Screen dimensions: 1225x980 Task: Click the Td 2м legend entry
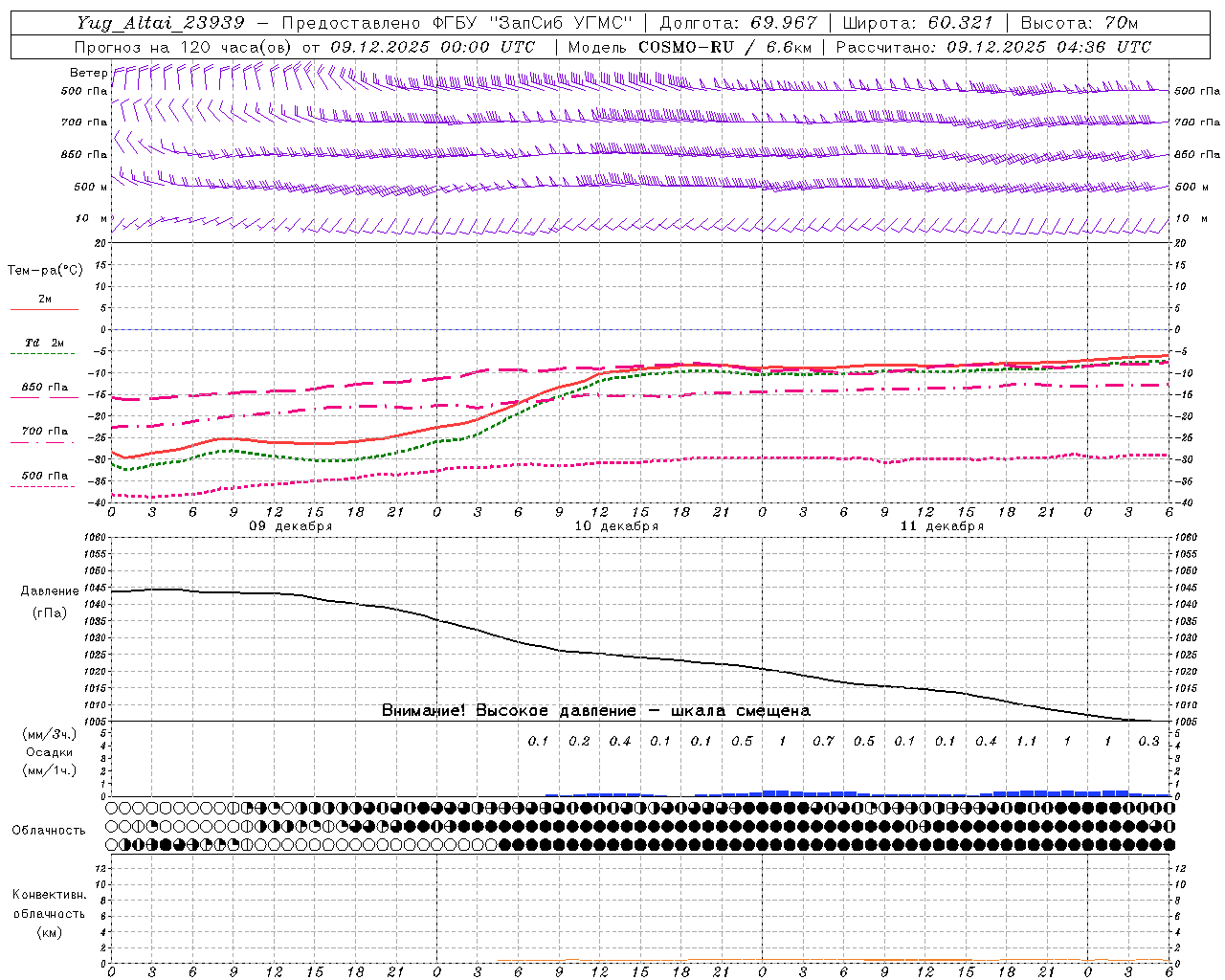click(44, 343)
